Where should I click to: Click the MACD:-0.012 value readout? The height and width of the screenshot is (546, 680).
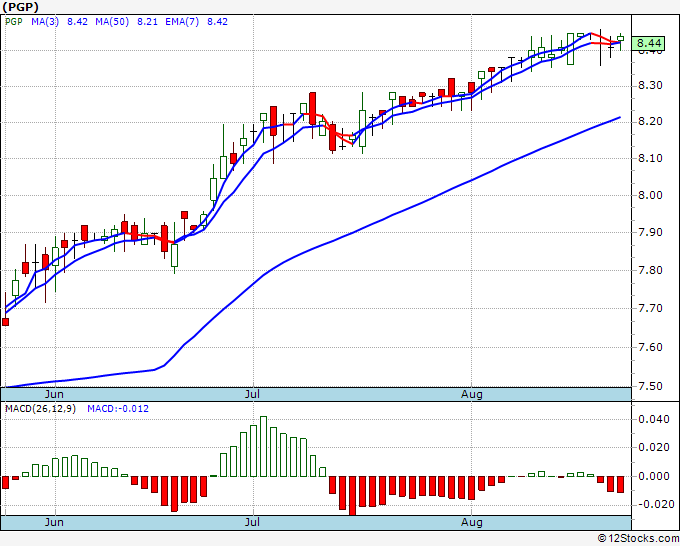click(x=118, y=409)
